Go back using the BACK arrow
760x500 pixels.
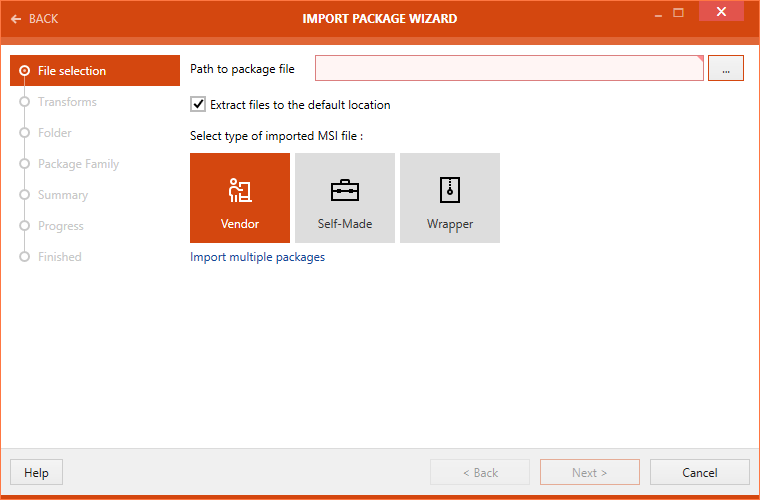coord(34,19)
